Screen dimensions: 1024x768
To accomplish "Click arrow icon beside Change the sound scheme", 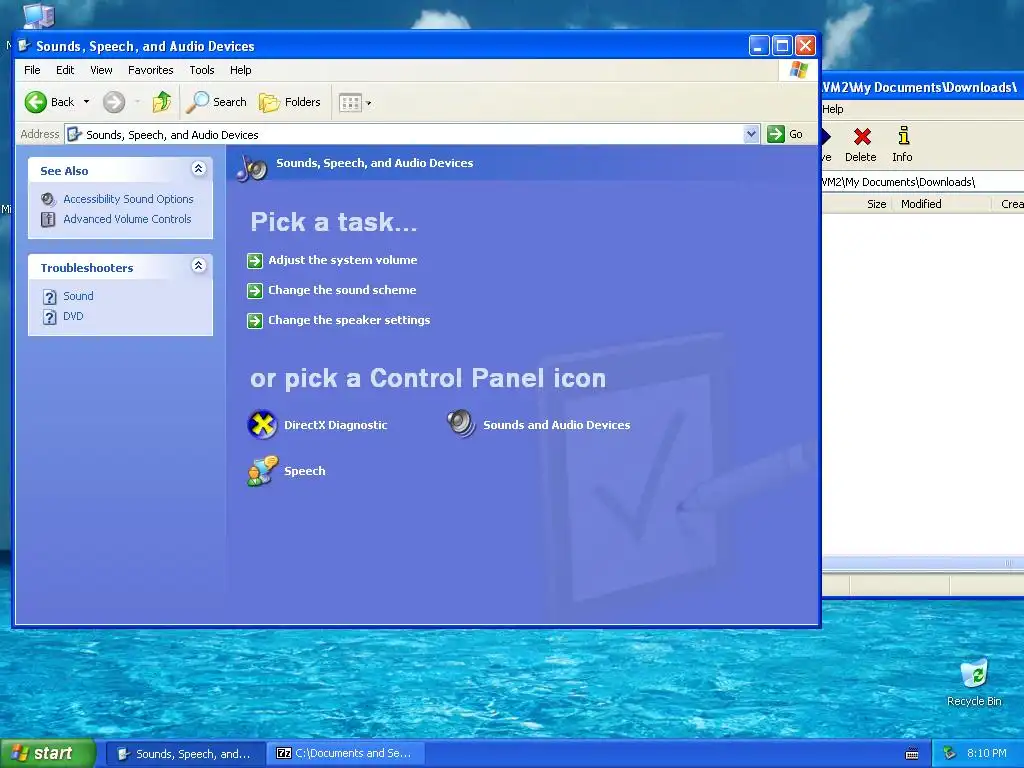I will [255, 291].
